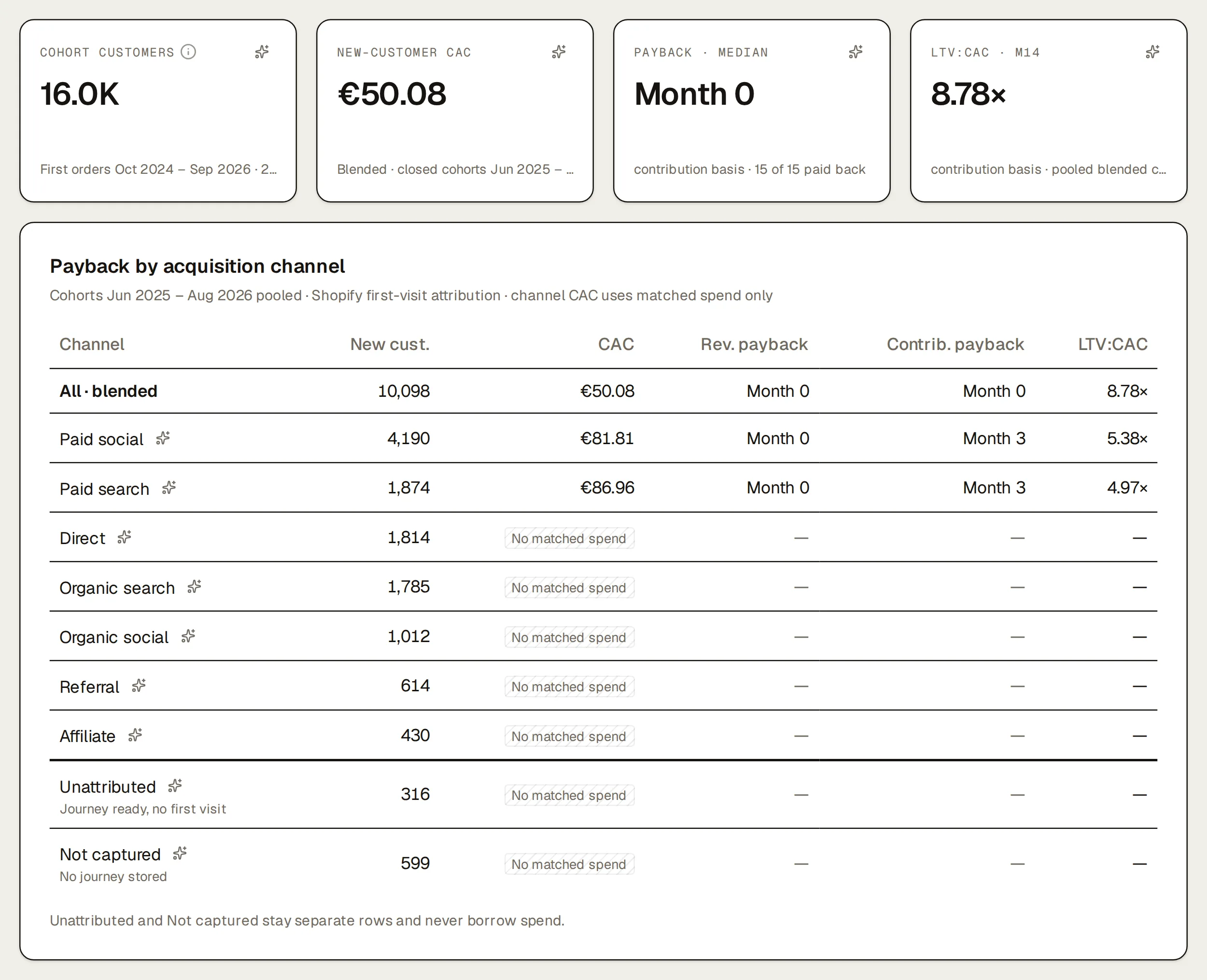Click the €50.08 value in All blended row
Image resolution: width=1207 pixels, height=980 pixels.
pos(607,391)
